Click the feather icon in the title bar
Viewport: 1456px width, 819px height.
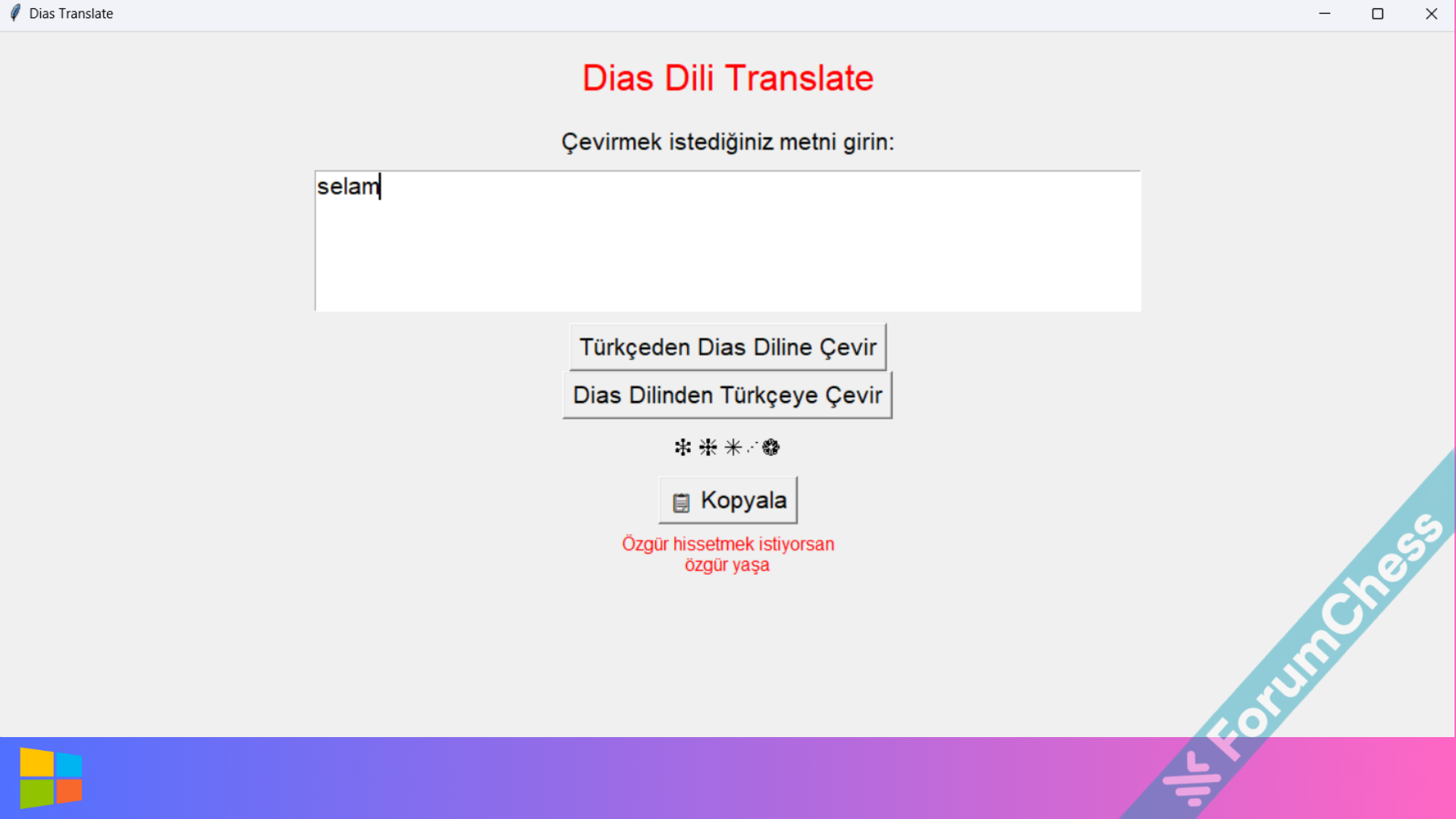click(15, 13)
